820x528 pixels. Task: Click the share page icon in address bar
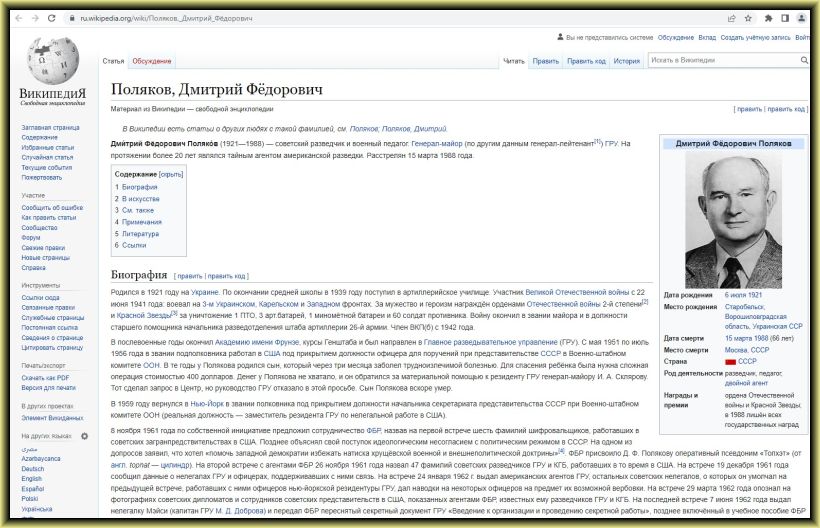732,18
